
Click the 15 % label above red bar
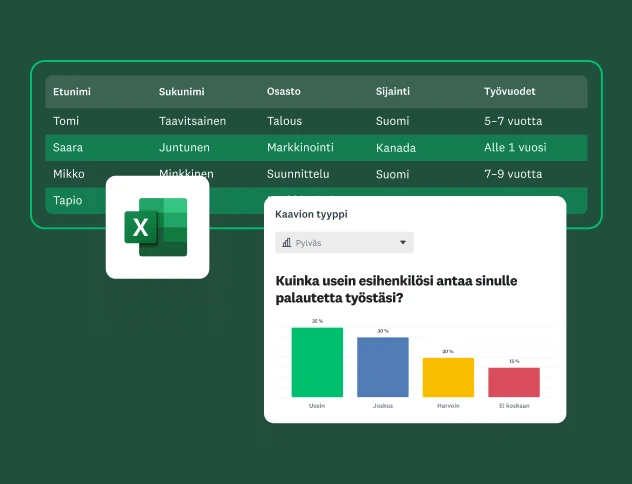point(514,361)
